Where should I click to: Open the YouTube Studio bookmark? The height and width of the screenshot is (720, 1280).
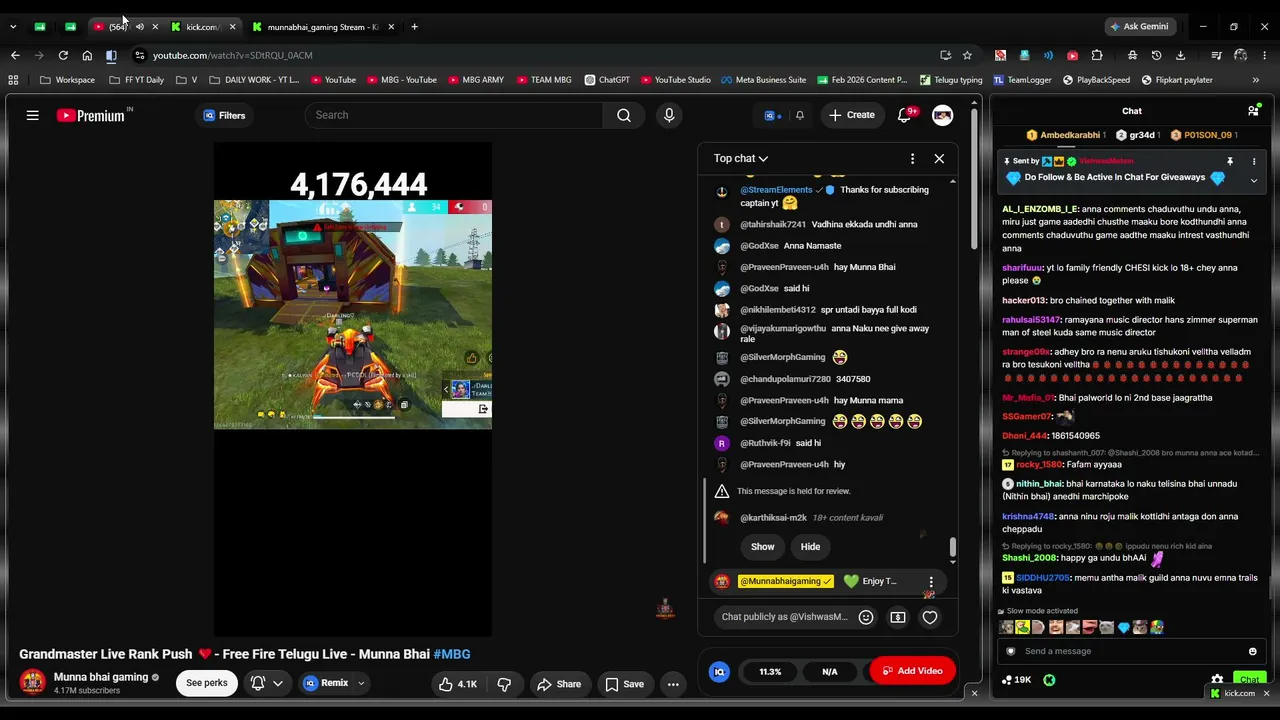point(676,80)
